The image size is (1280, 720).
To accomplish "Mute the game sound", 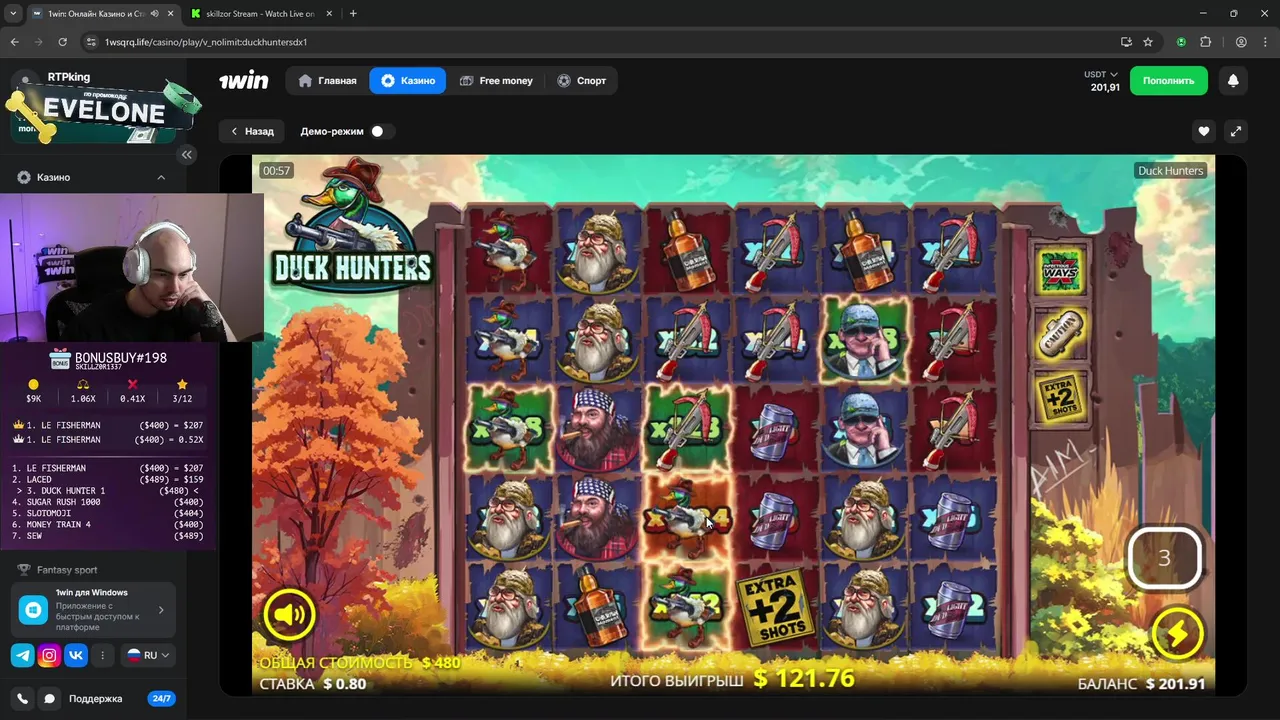I will point(289,614).
